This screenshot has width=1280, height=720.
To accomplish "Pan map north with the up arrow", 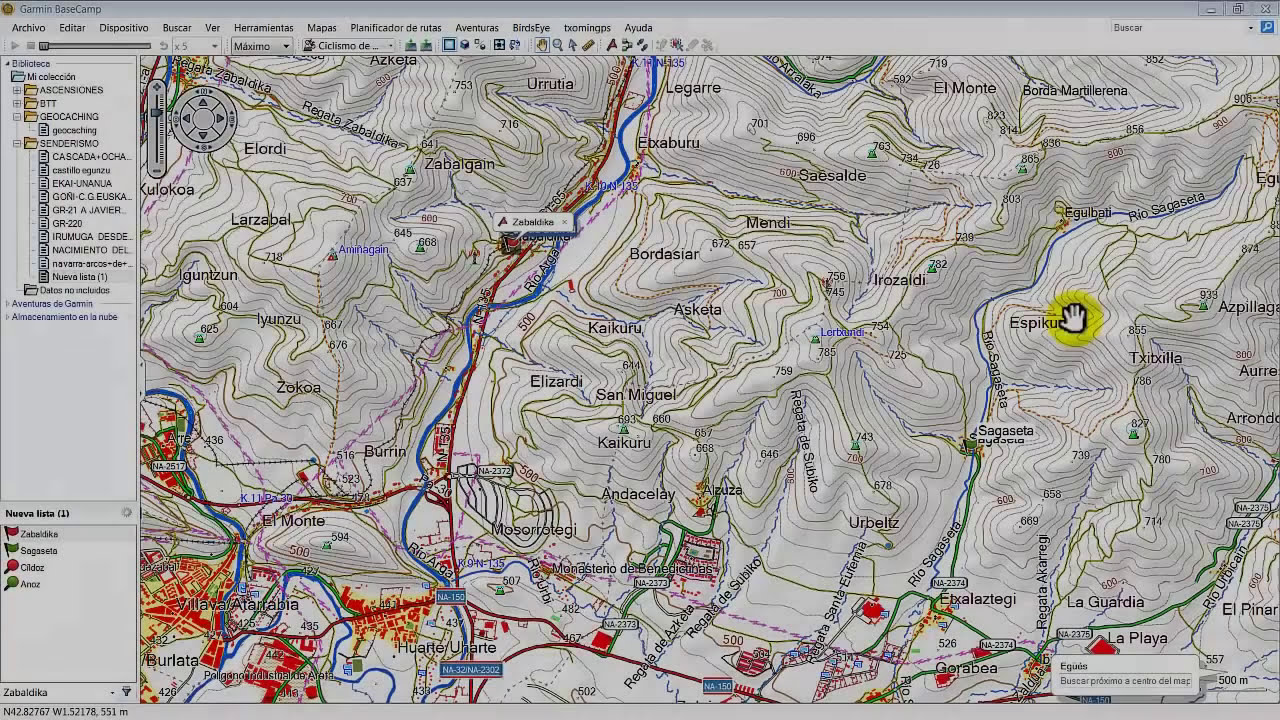I will pos(203,101).
